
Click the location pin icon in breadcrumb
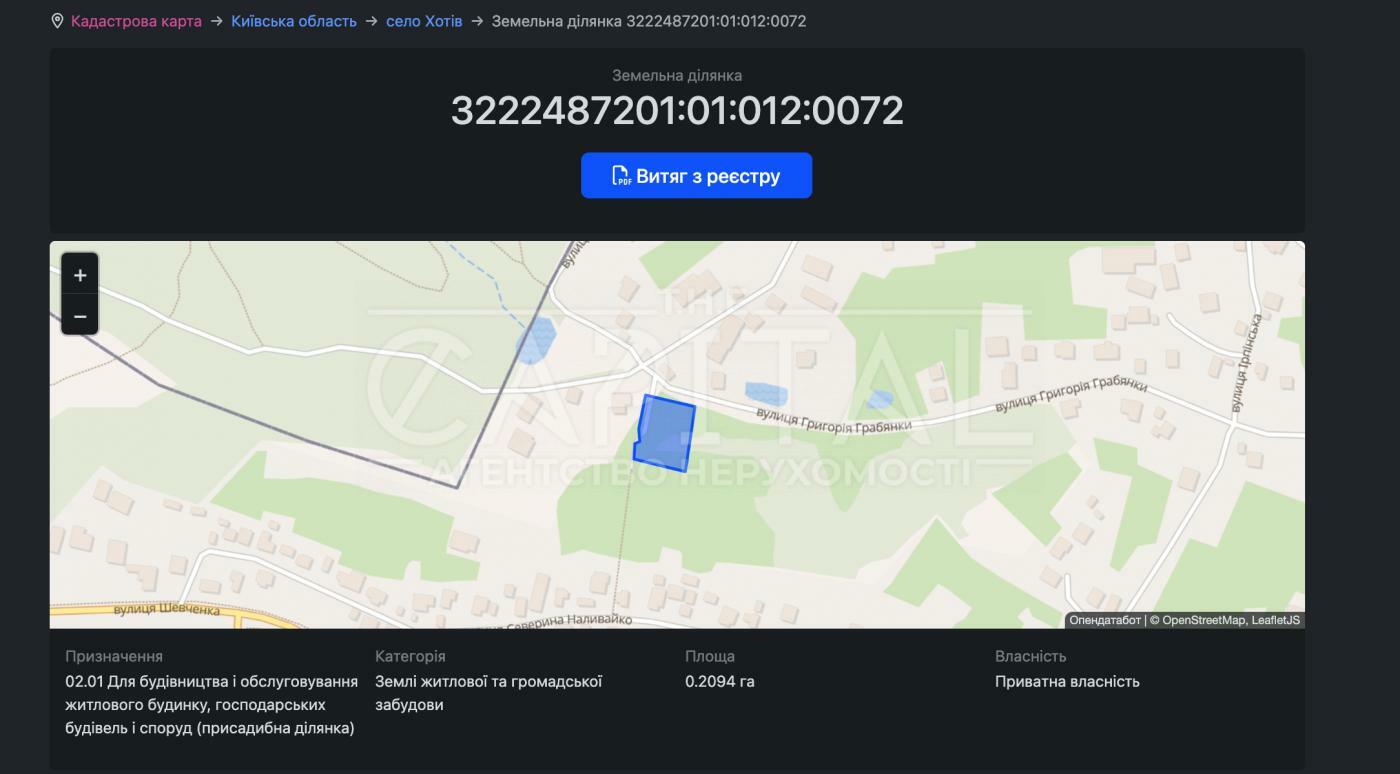[x=57, y=21]
